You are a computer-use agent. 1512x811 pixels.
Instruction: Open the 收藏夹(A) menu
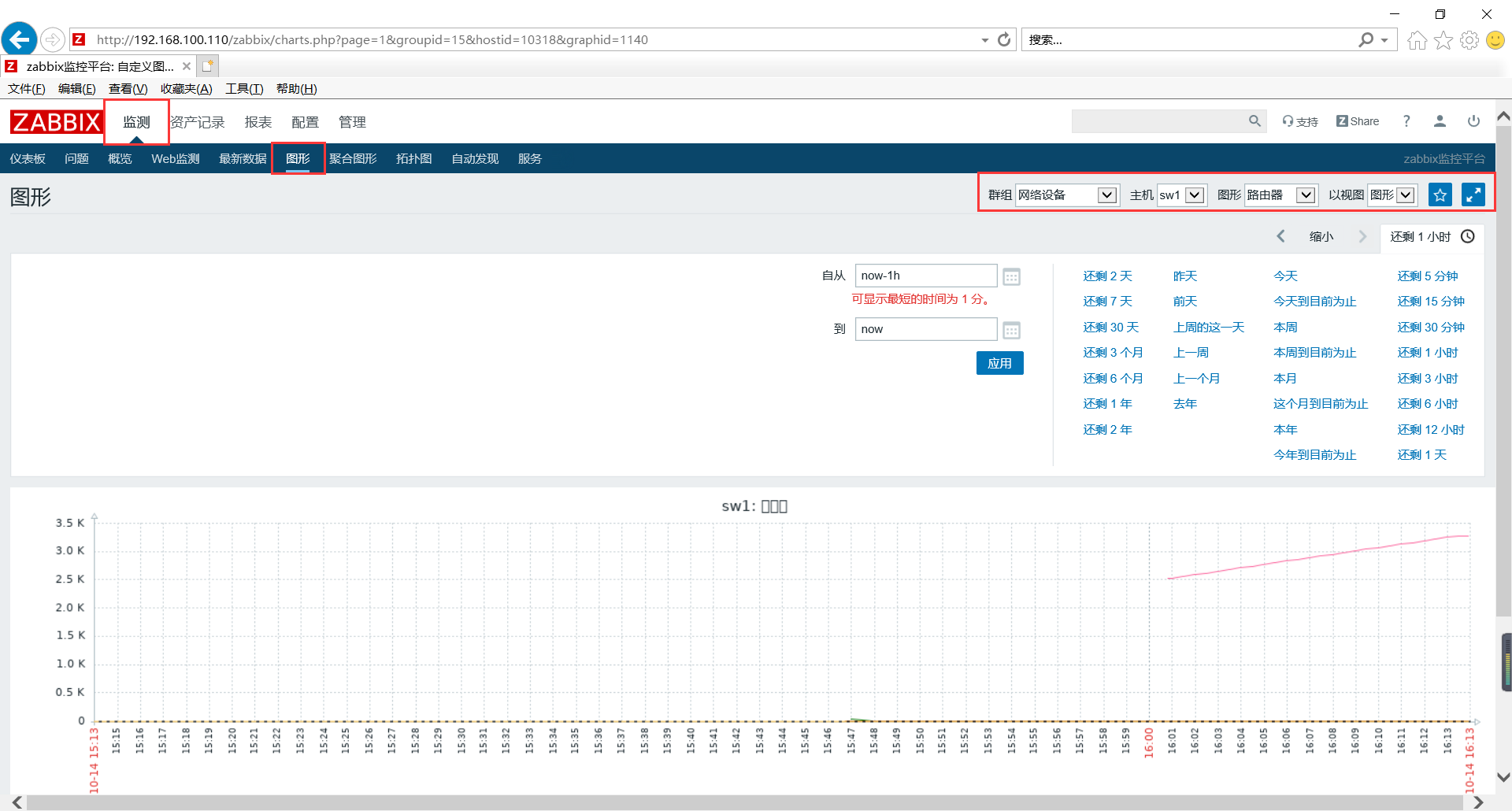pos(187,89)
